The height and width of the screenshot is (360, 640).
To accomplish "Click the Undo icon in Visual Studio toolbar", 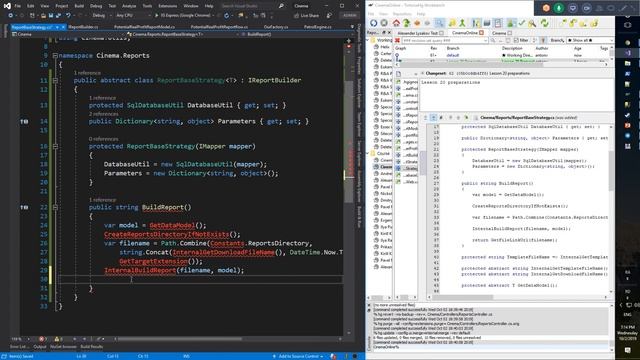I will point(69,16).
